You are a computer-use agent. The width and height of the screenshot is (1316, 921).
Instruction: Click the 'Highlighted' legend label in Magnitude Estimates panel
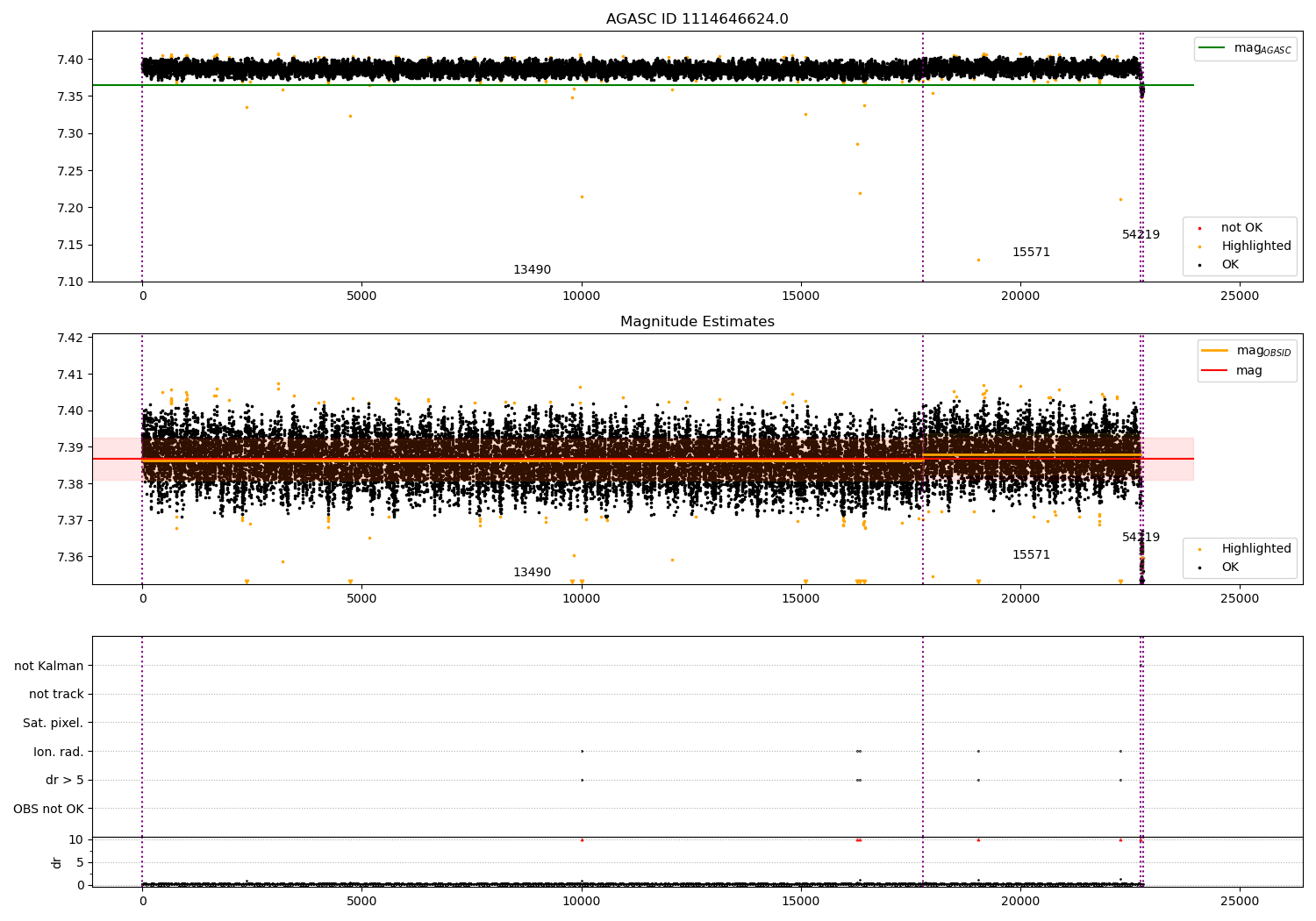(x=1256, y=549)
